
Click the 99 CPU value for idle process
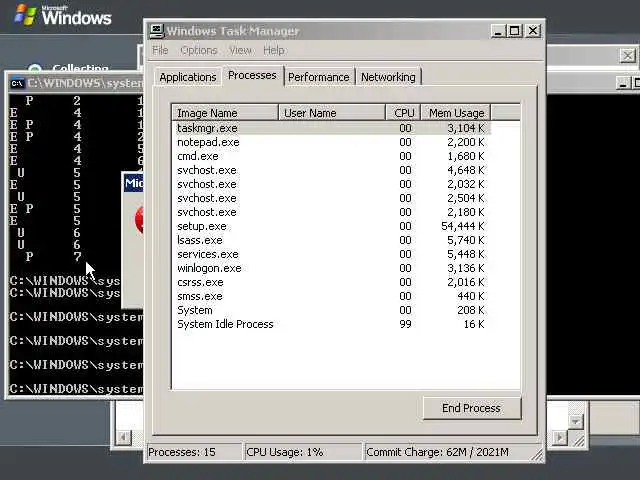[x=405, y=324]
